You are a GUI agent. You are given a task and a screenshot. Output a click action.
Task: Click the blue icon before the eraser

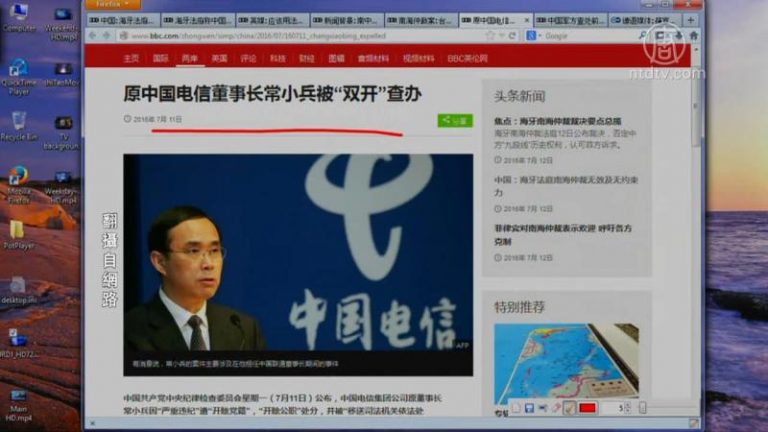pos(543,408)
